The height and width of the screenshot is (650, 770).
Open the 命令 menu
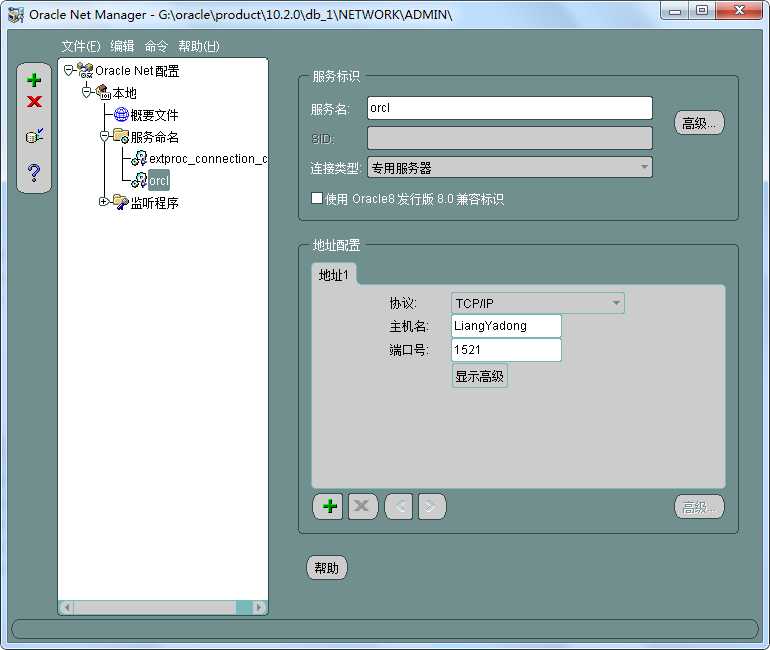click(x=156, y=46)
